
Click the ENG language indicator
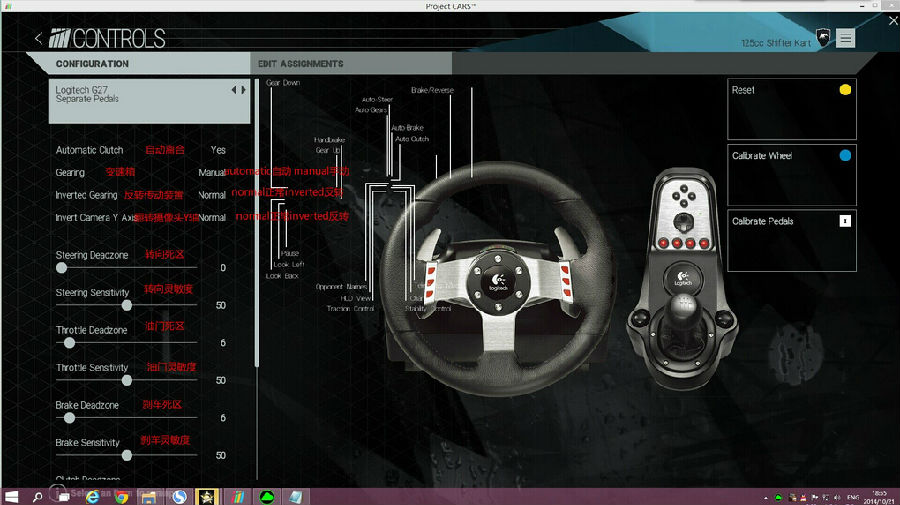pos(853,498)
